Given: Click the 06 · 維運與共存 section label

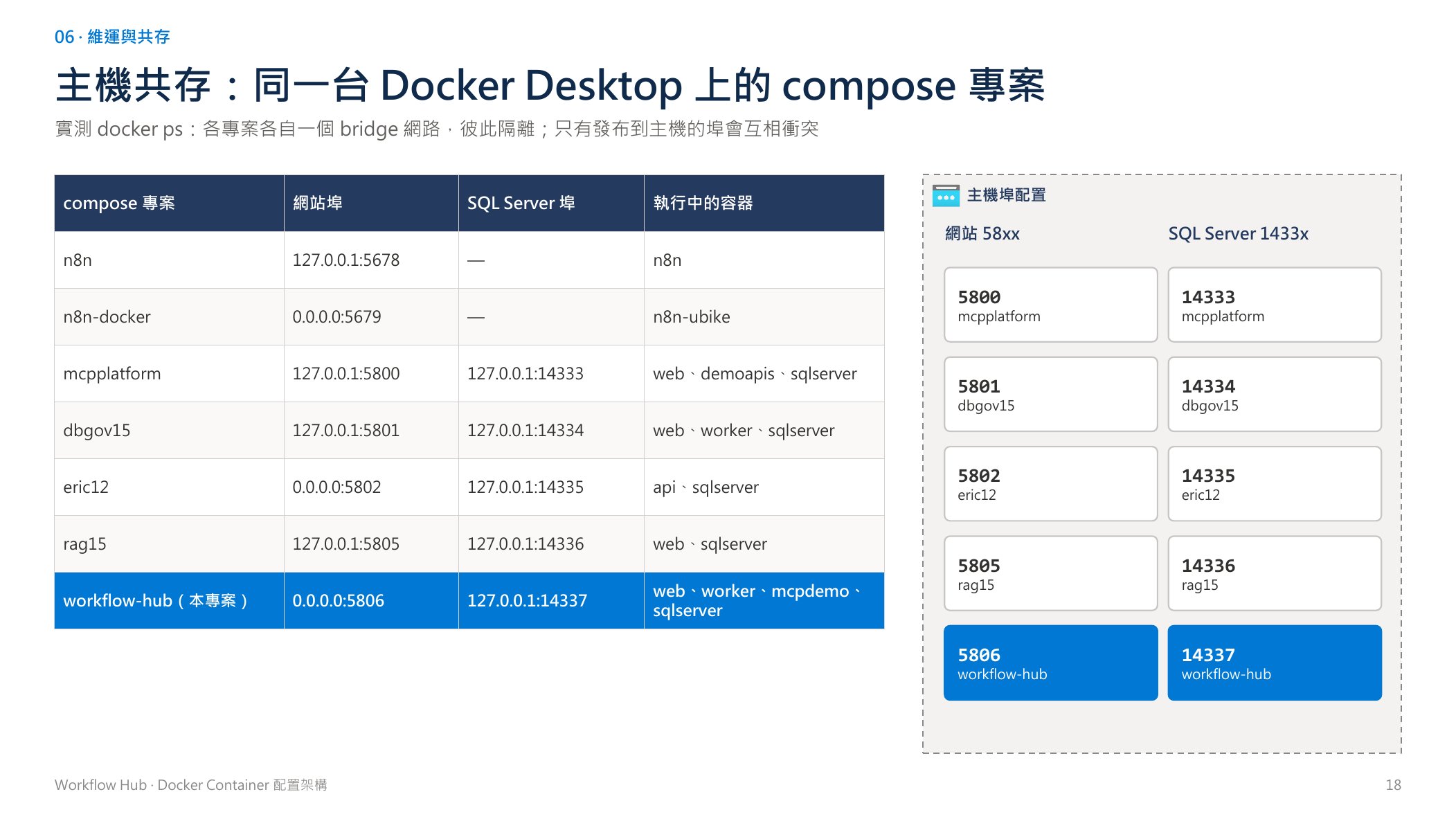Looking at the screenshot, I should click(112, 37).
